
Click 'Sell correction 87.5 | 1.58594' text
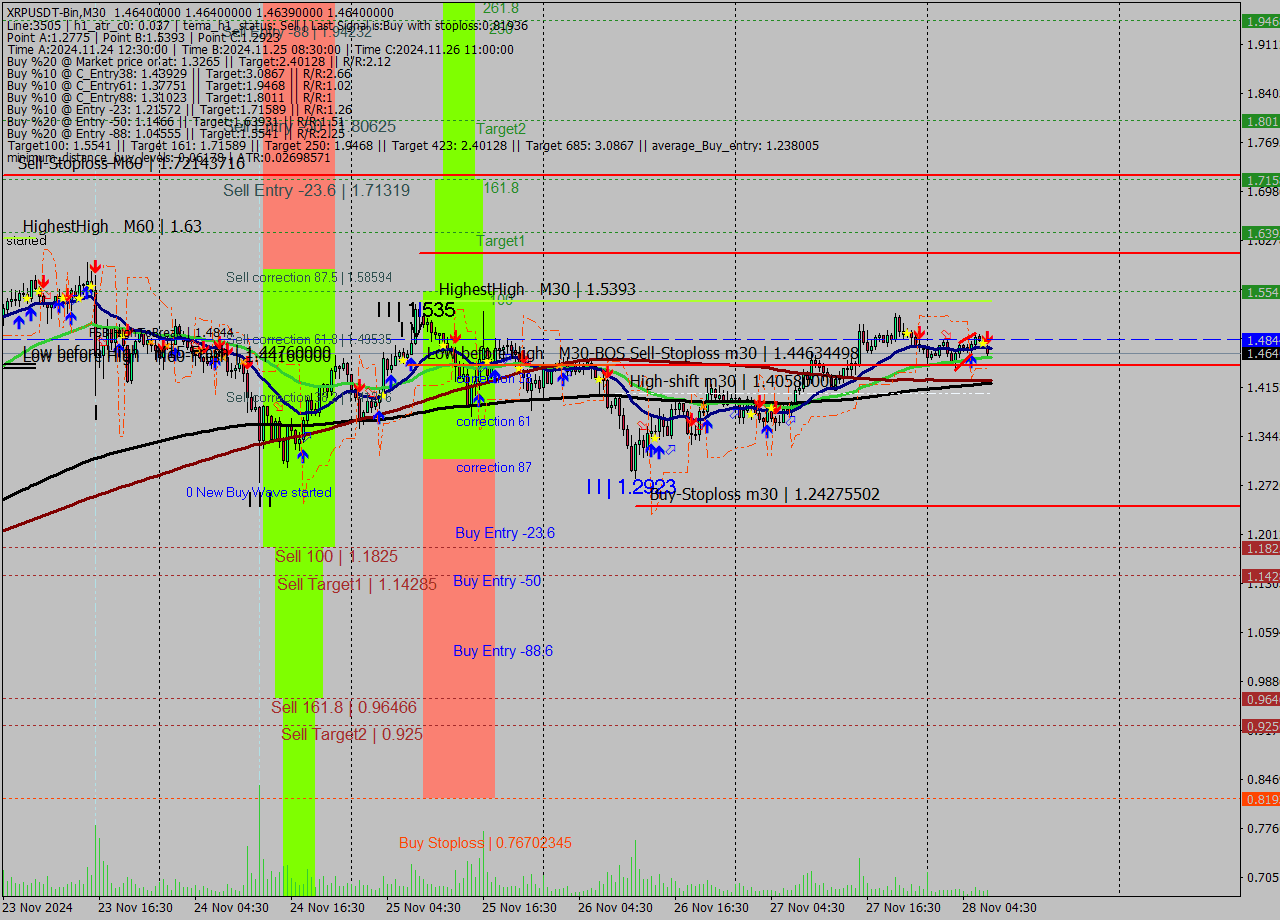pyautogui.click(x=309, y=277)
